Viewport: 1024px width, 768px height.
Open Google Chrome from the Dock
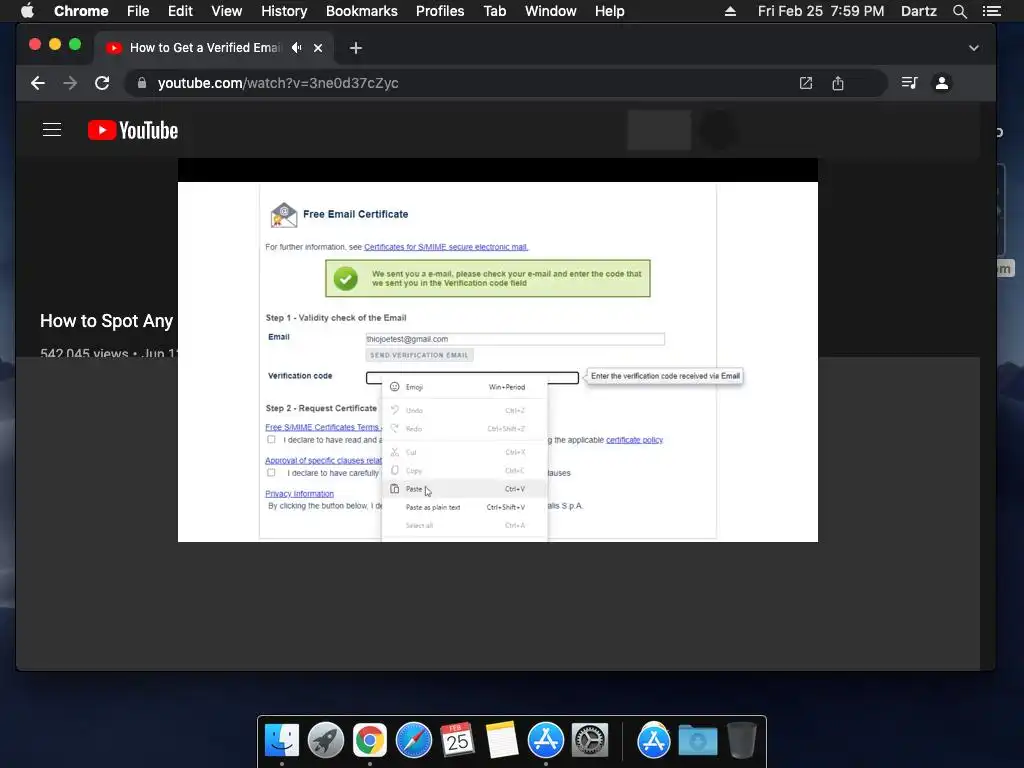[370, 741]
